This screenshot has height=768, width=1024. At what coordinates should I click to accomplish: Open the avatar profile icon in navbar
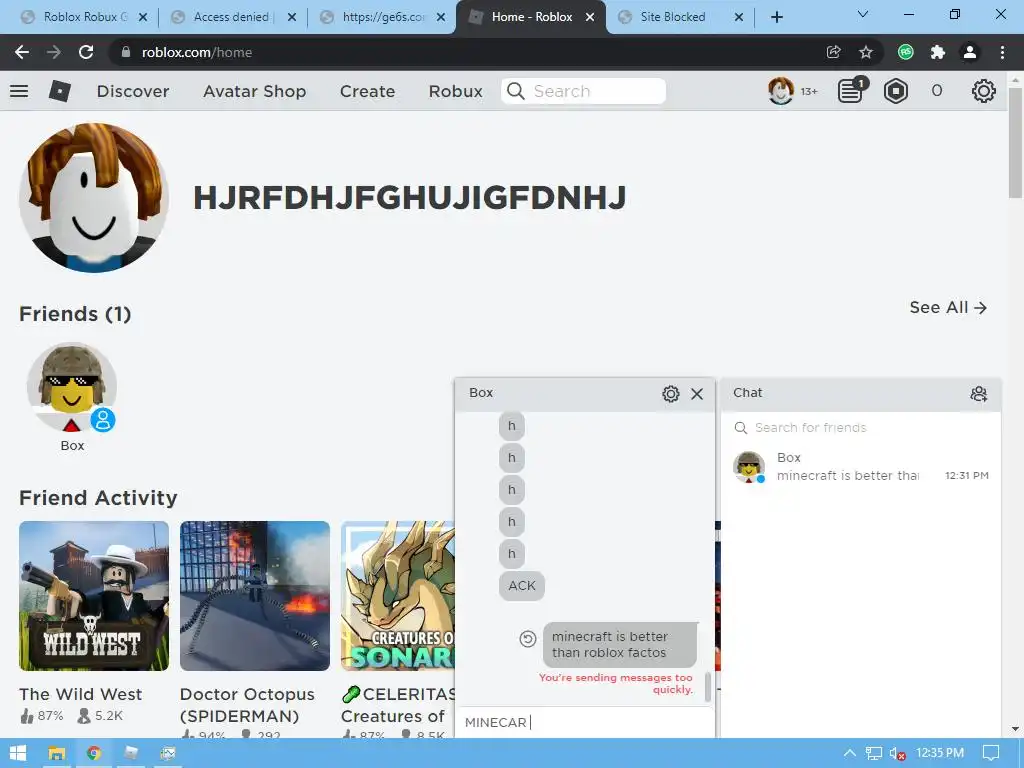[780, 91]
